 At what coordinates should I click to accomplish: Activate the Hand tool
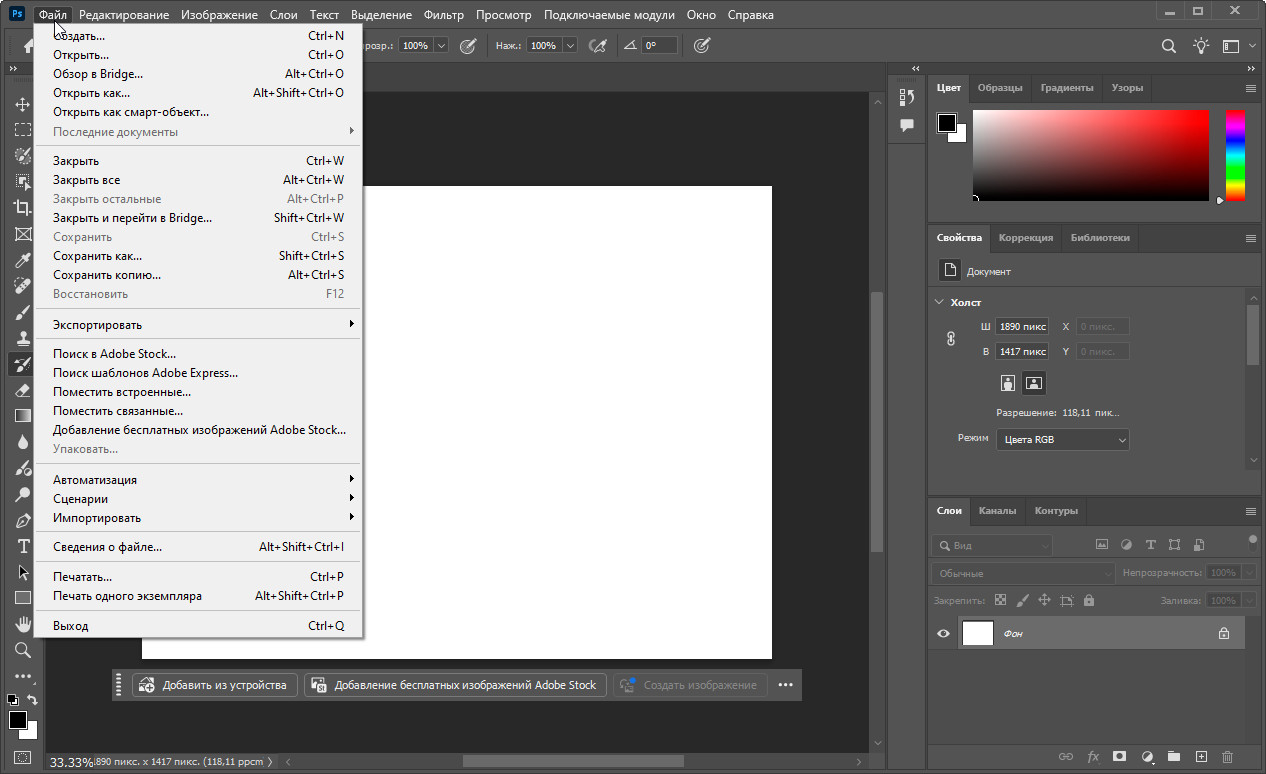click(x=22, y=624)
